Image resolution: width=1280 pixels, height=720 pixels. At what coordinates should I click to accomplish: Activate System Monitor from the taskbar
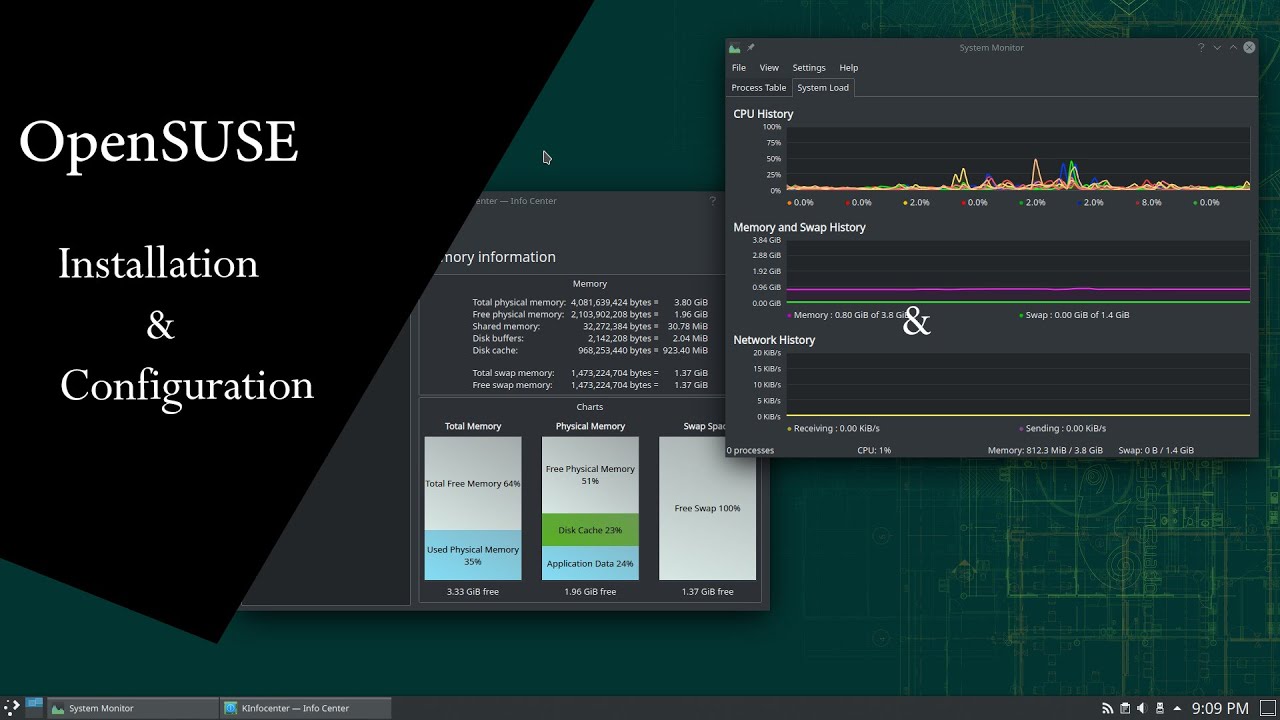pos(133,708)
